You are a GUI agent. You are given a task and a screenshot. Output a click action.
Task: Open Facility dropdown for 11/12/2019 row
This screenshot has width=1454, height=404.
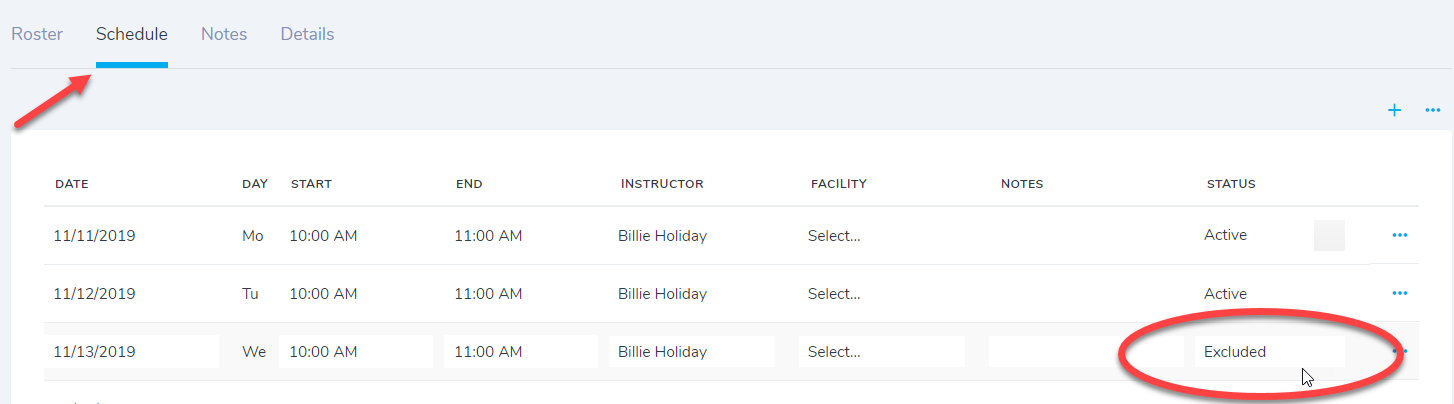[x=835, y=294]
